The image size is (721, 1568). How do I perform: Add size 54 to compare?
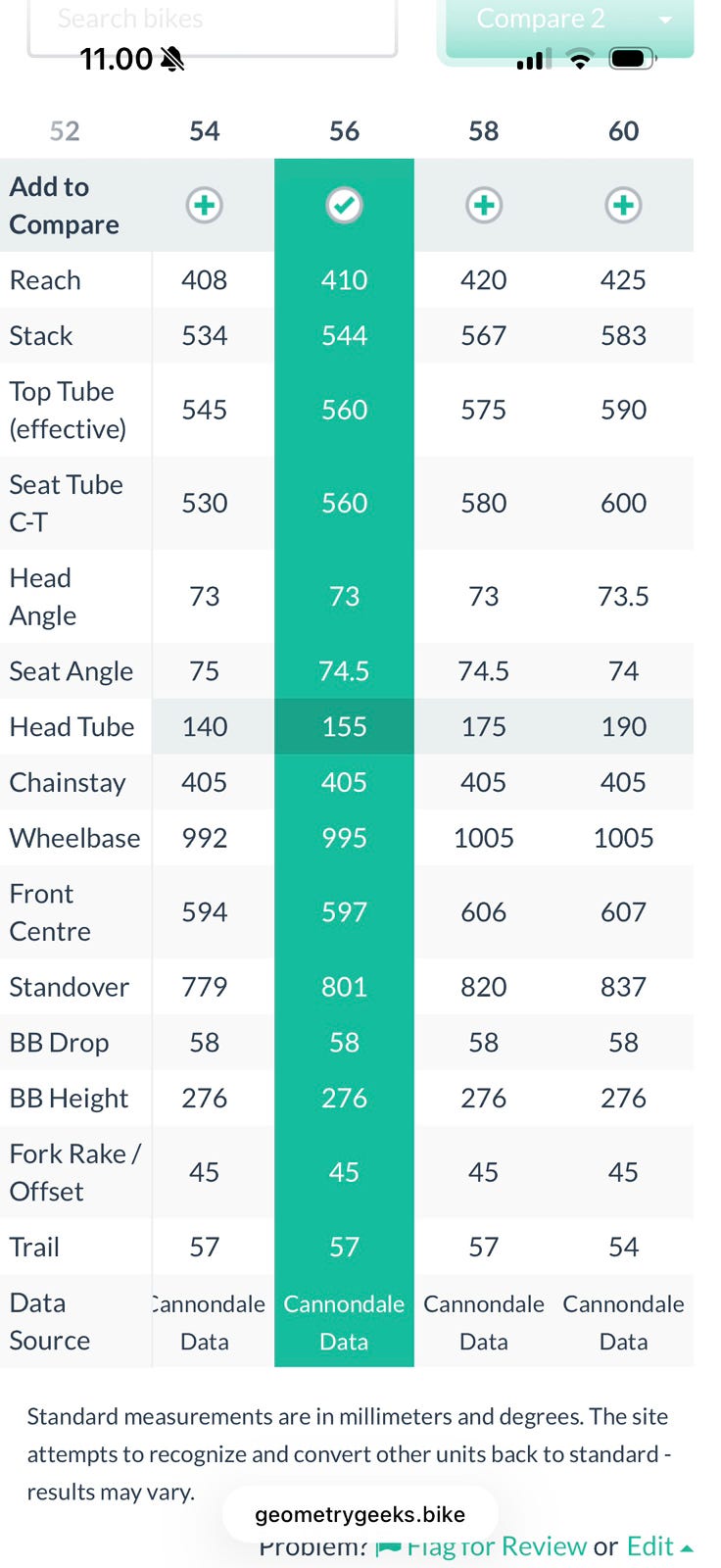[x=204, y=206]
